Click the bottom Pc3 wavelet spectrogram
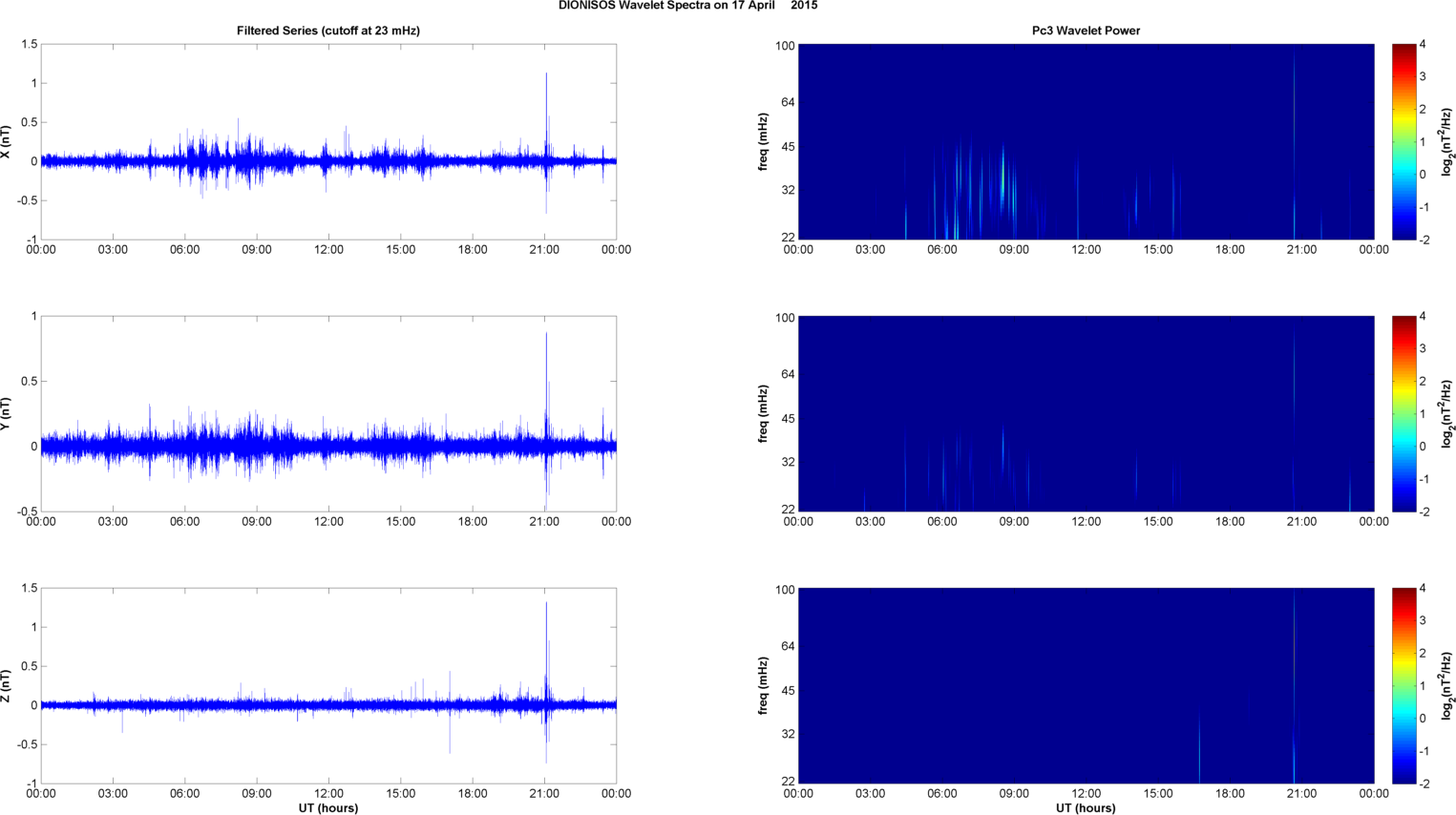The width and height of the screenshot is (1456, 815). (1086, 686)
